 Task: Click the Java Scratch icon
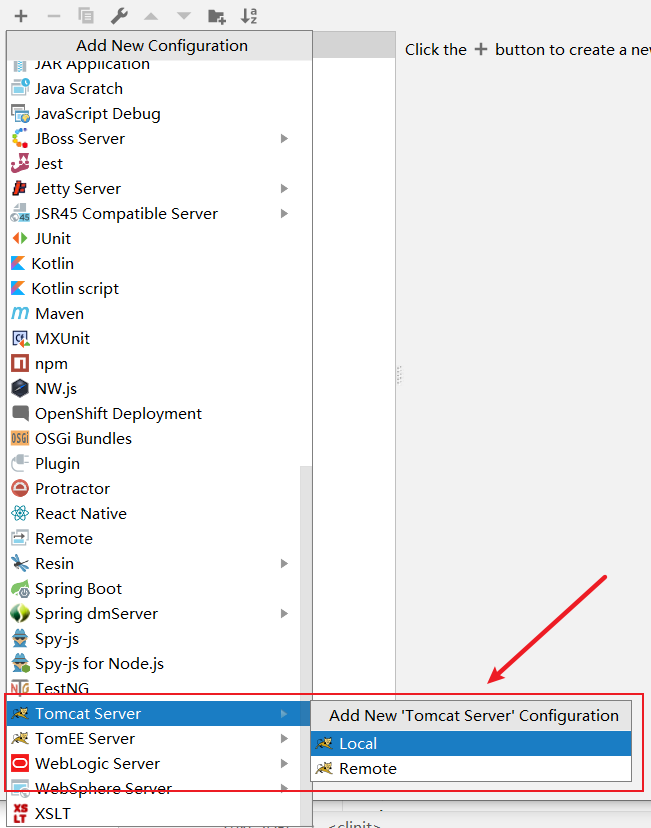point(20,88)
